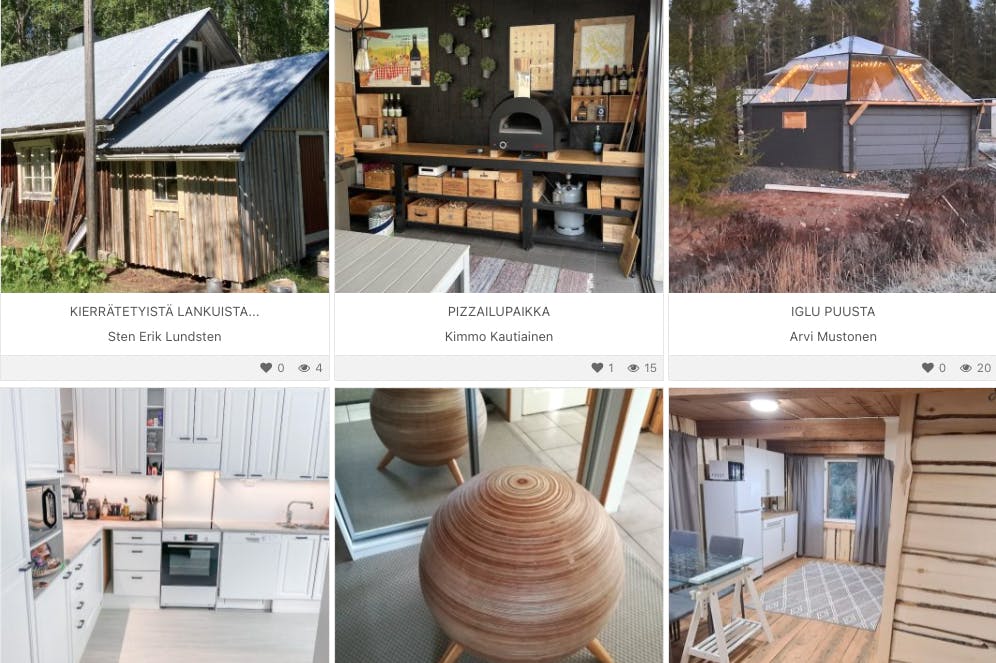Visit author Kimmo Kautiainen's profile

point(499,337)
